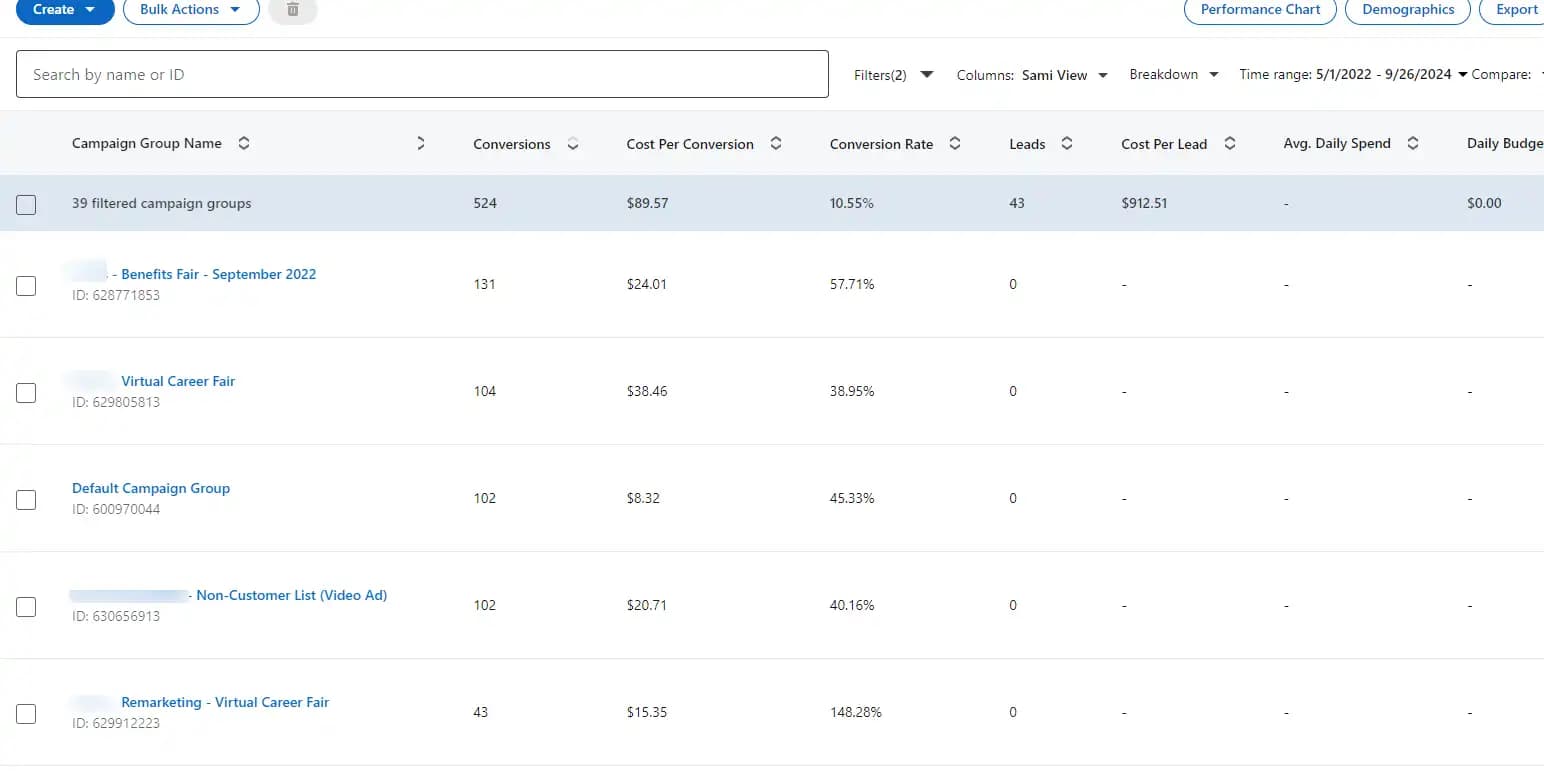The height and width of the screenshot is (771, 1544).
Task: Click ID: 628771853 text
Action: click(x=116, y=295)
